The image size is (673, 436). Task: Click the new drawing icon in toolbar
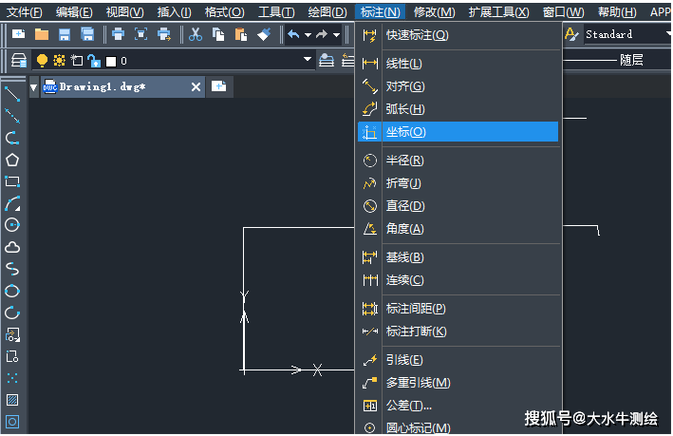18,34
